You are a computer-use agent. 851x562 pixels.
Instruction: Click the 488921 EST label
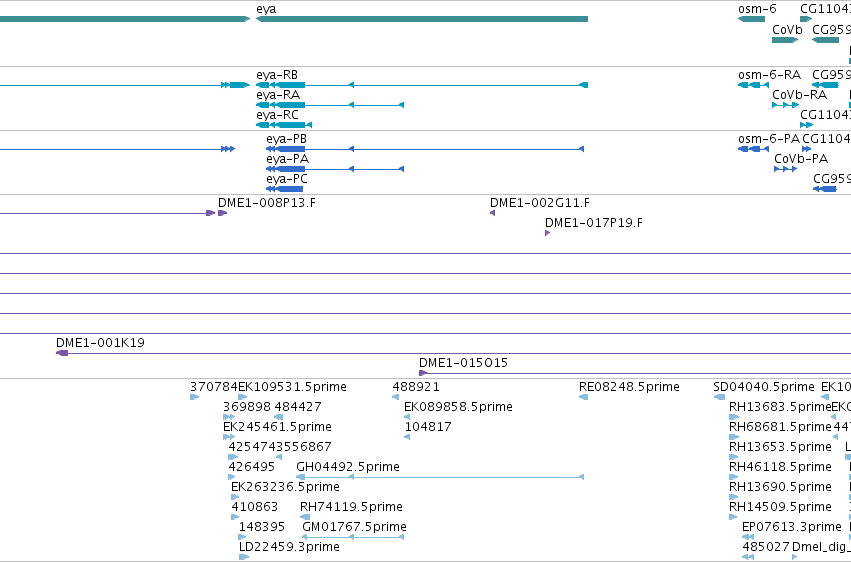[416, 387]
